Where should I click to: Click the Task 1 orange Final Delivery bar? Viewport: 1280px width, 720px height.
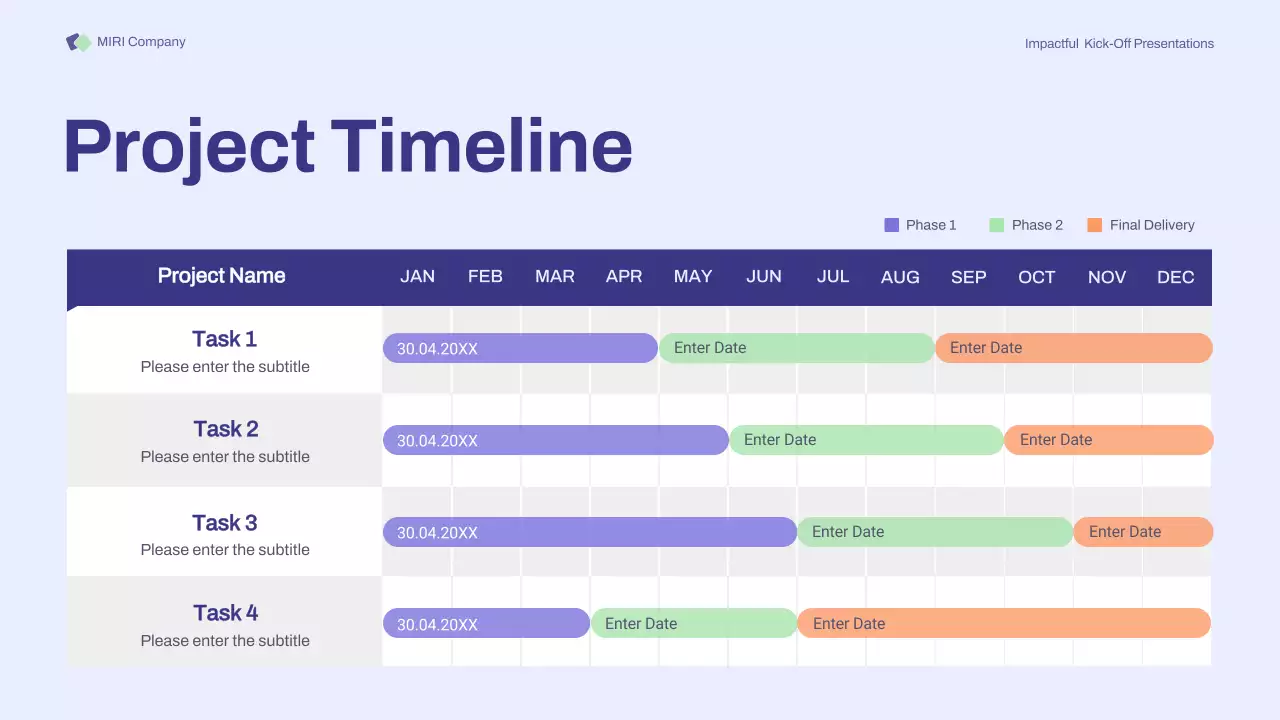1073,348
